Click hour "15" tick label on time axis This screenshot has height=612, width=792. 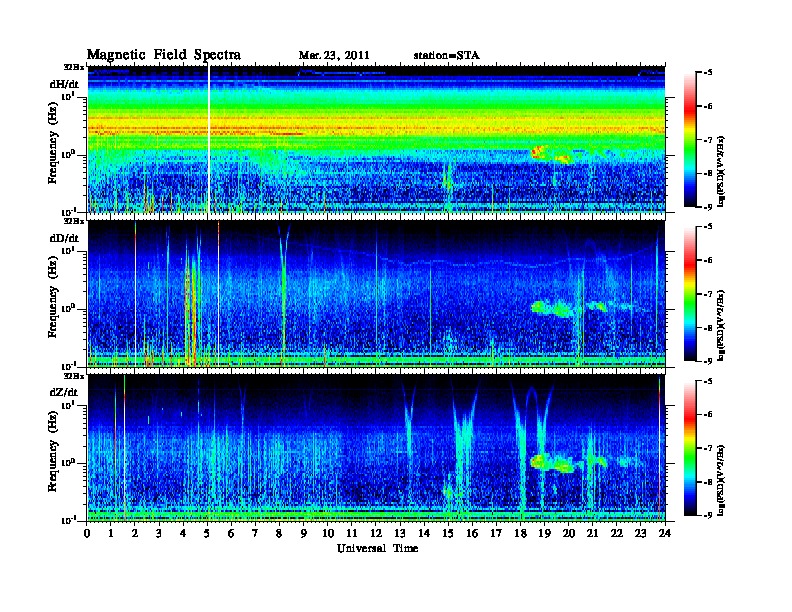point(448,533)
